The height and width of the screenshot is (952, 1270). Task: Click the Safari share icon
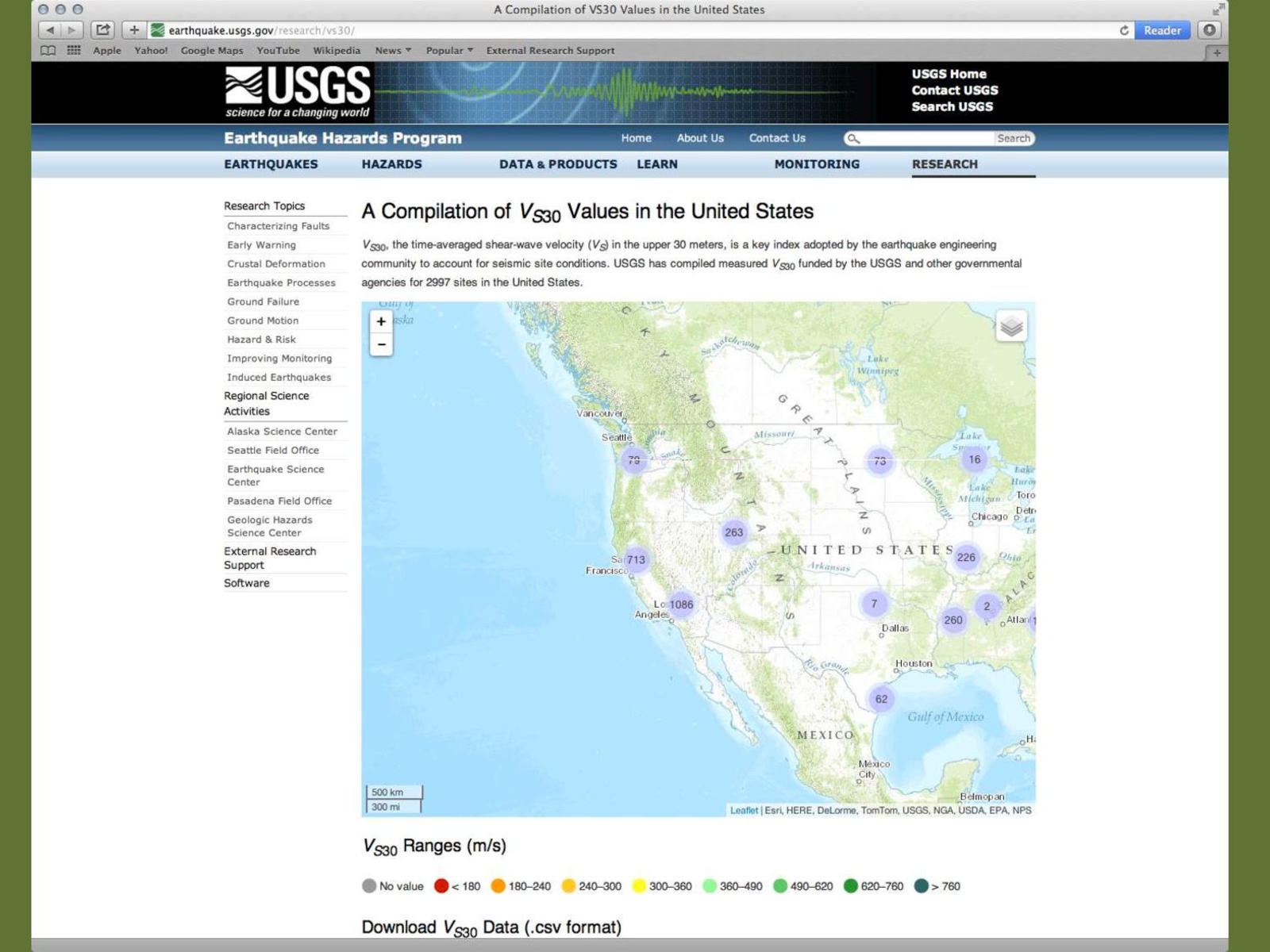point(103,30)
